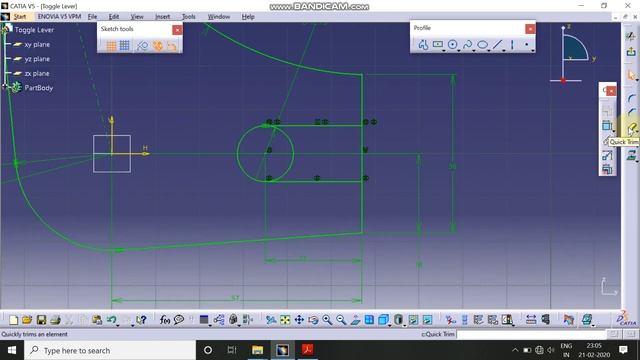The image size is (640, 360).
Task: Select the Ellipse tool in Profile toolbar
Action: point(482,44)
